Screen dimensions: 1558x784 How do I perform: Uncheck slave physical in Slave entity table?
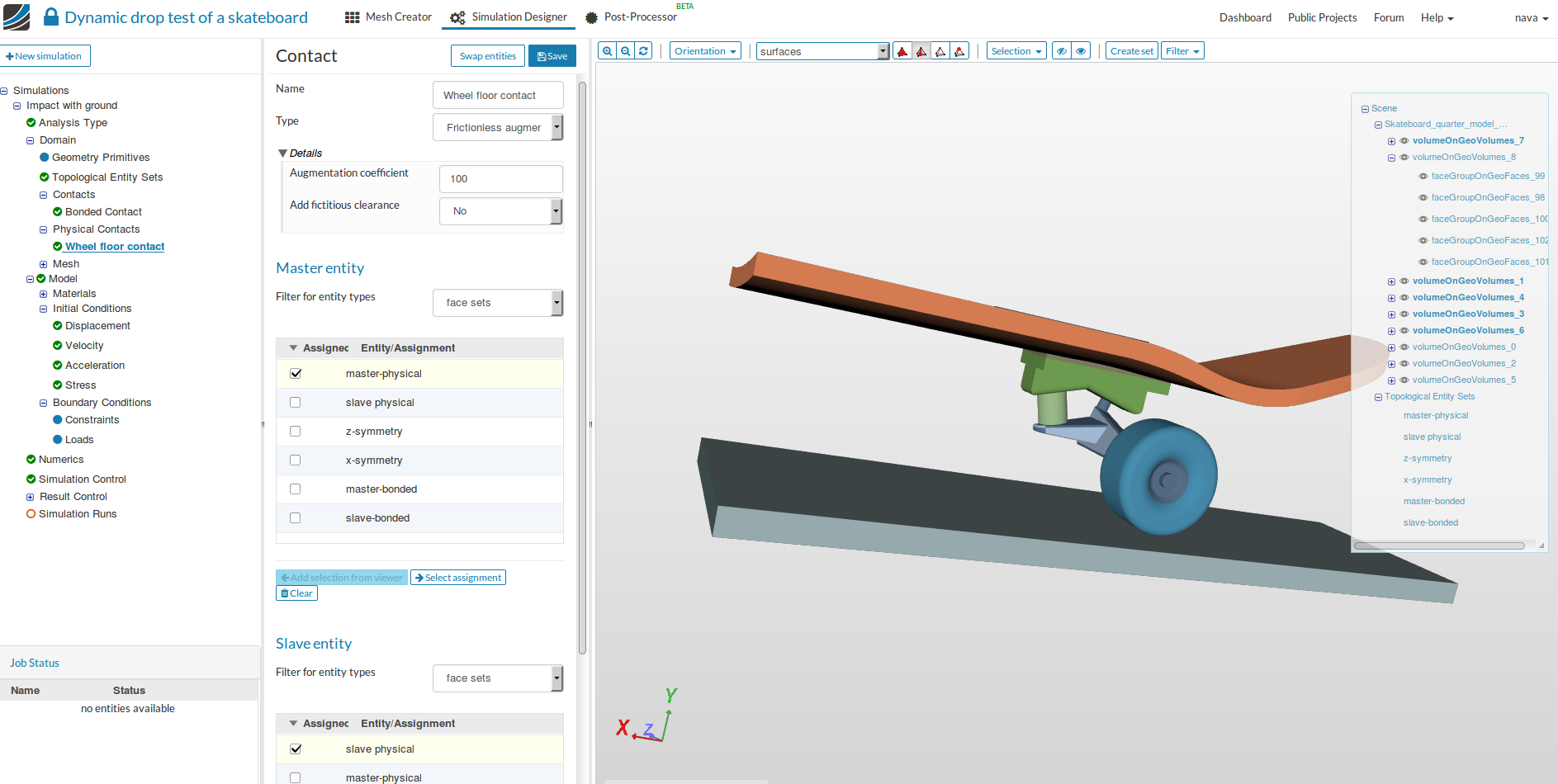[296, 749]
